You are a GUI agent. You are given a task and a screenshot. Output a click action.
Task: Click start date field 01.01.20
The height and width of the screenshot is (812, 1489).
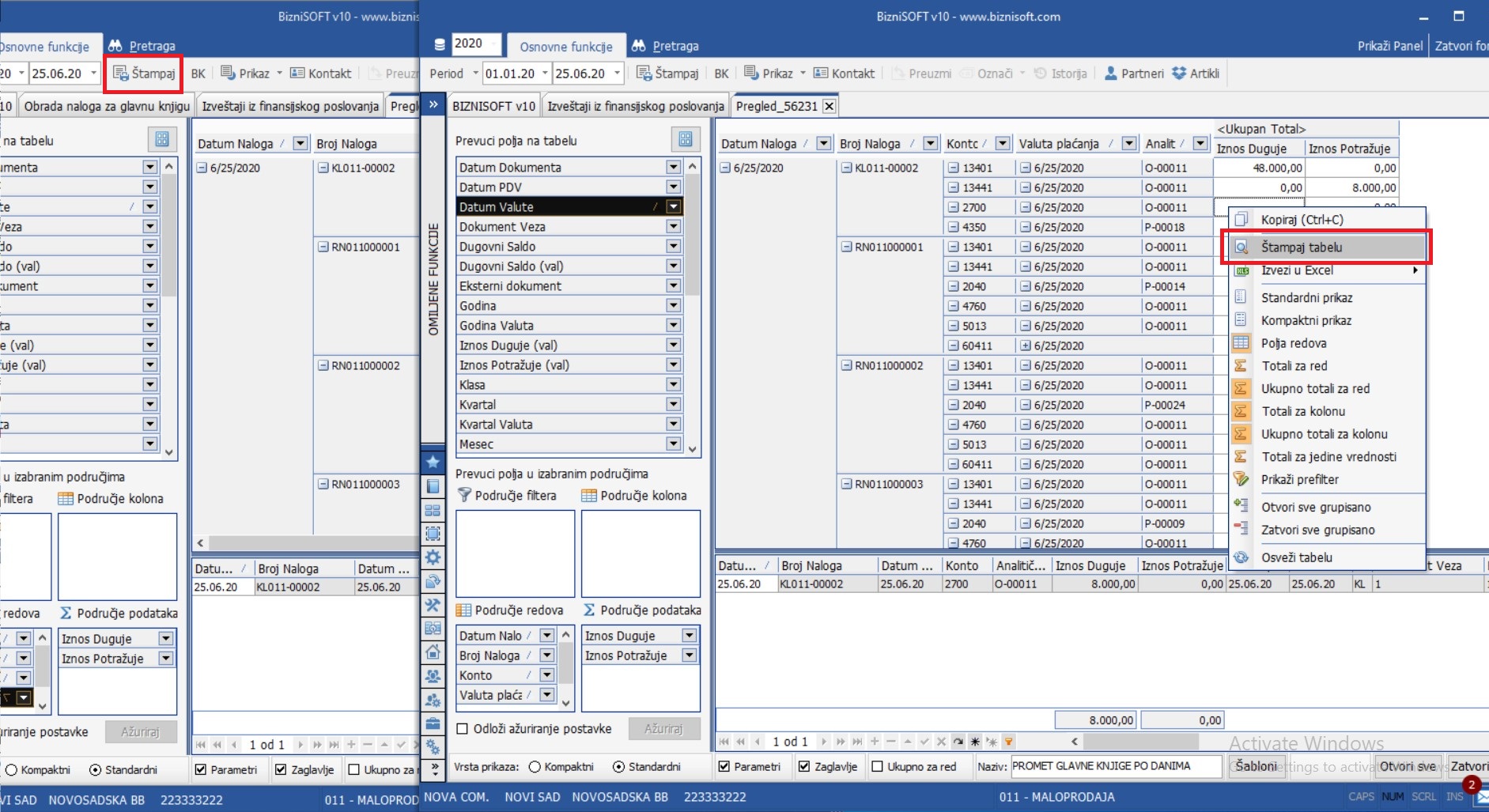(x=516, y=74)
